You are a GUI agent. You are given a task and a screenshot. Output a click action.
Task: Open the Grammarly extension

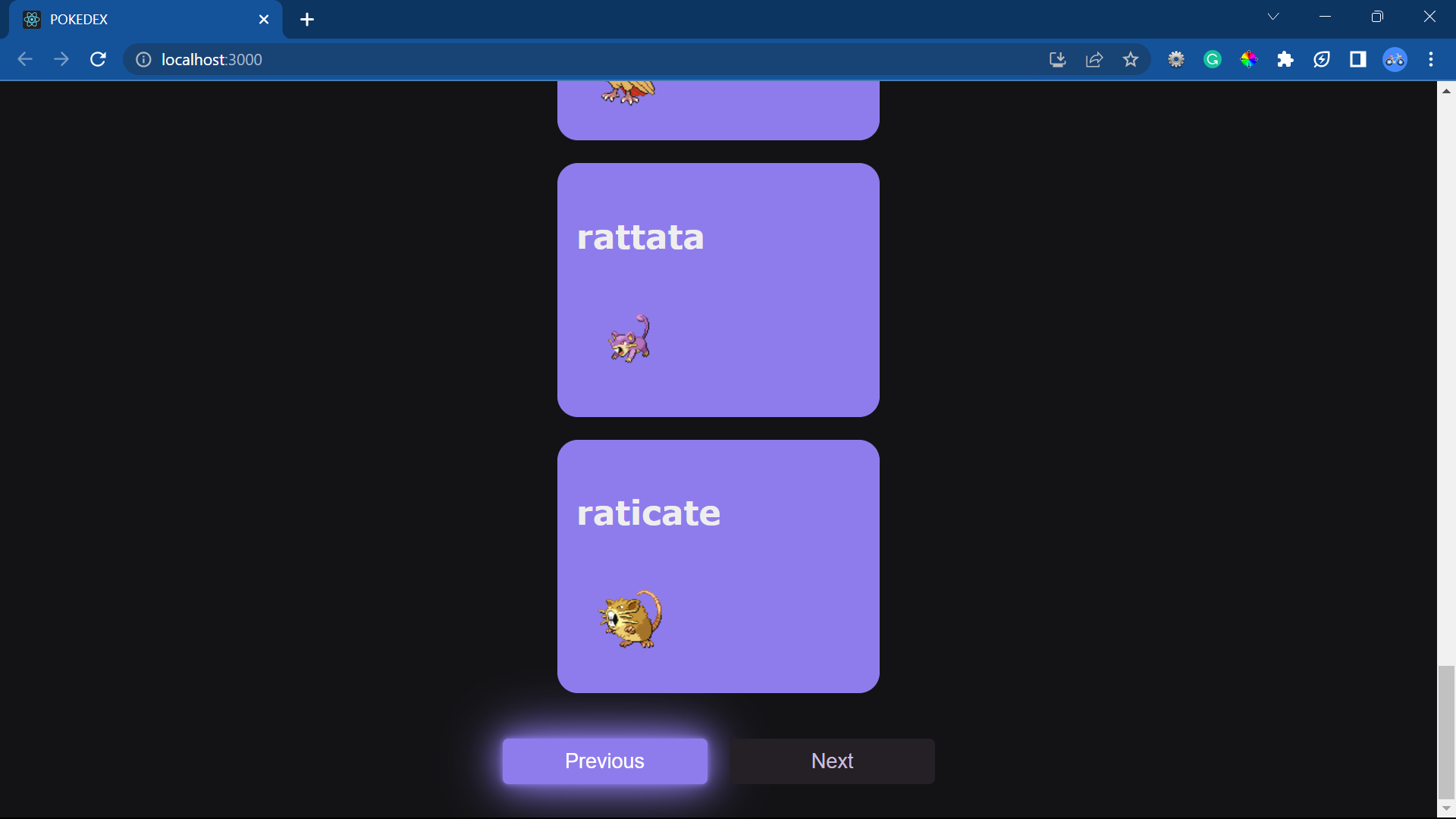coord(1212,59)
